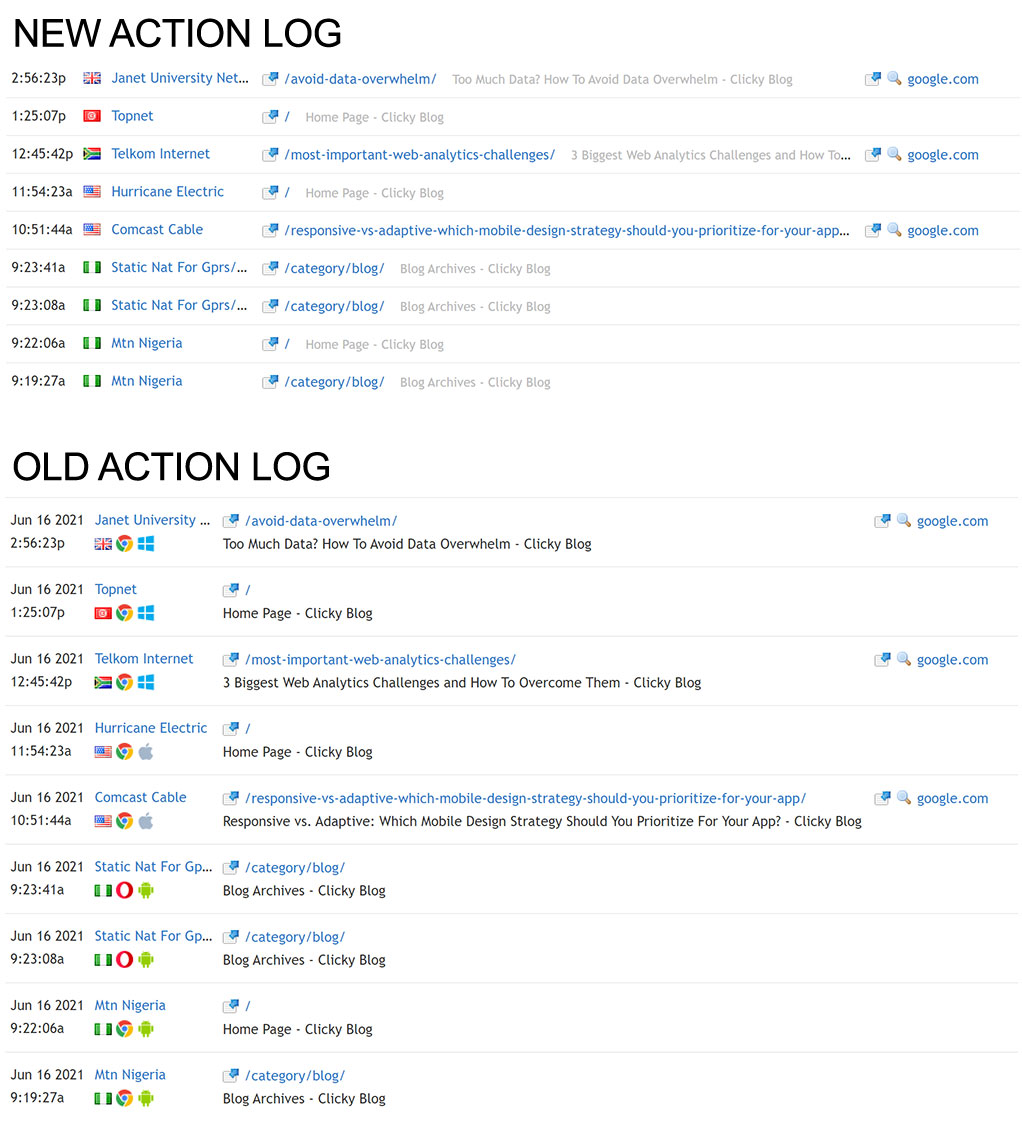This screenshot has width=1022, height=1141.
Task: Click Android icon in old log 9:19:27a row
Action: coord(146,1098)
